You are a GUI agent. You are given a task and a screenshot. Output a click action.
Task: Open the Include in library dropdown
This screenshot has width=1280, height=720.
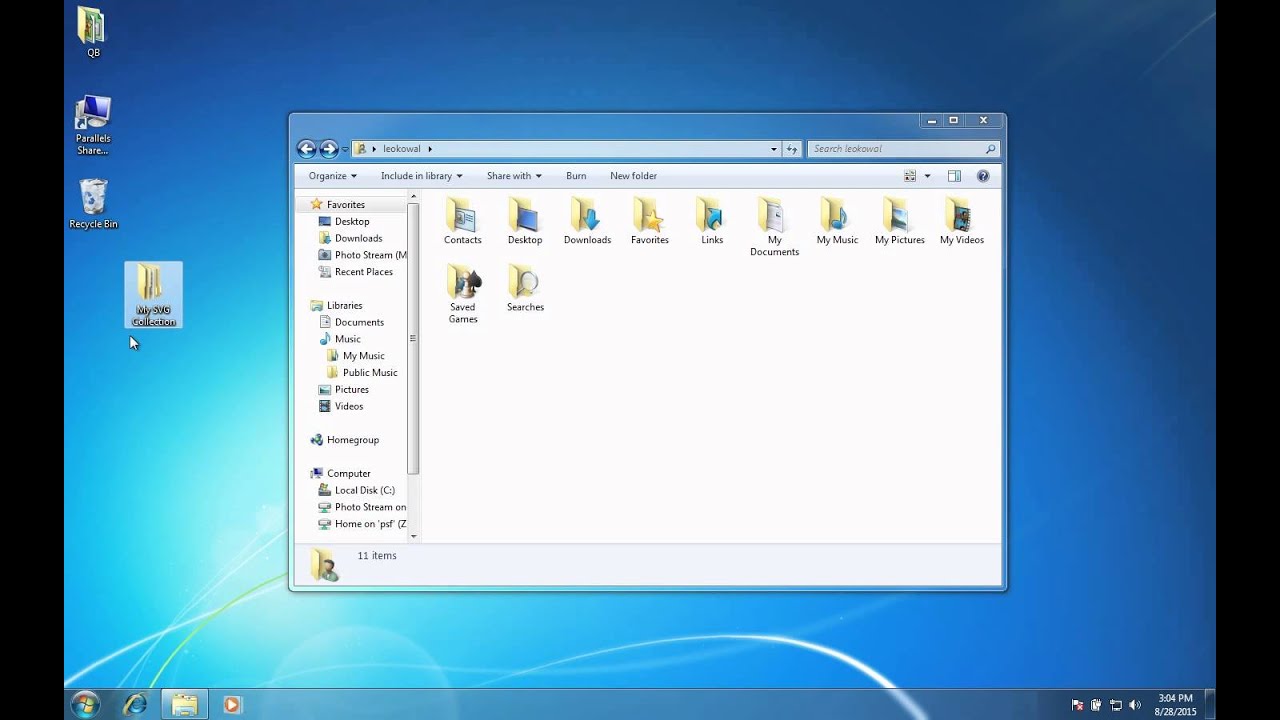[421, 176]
